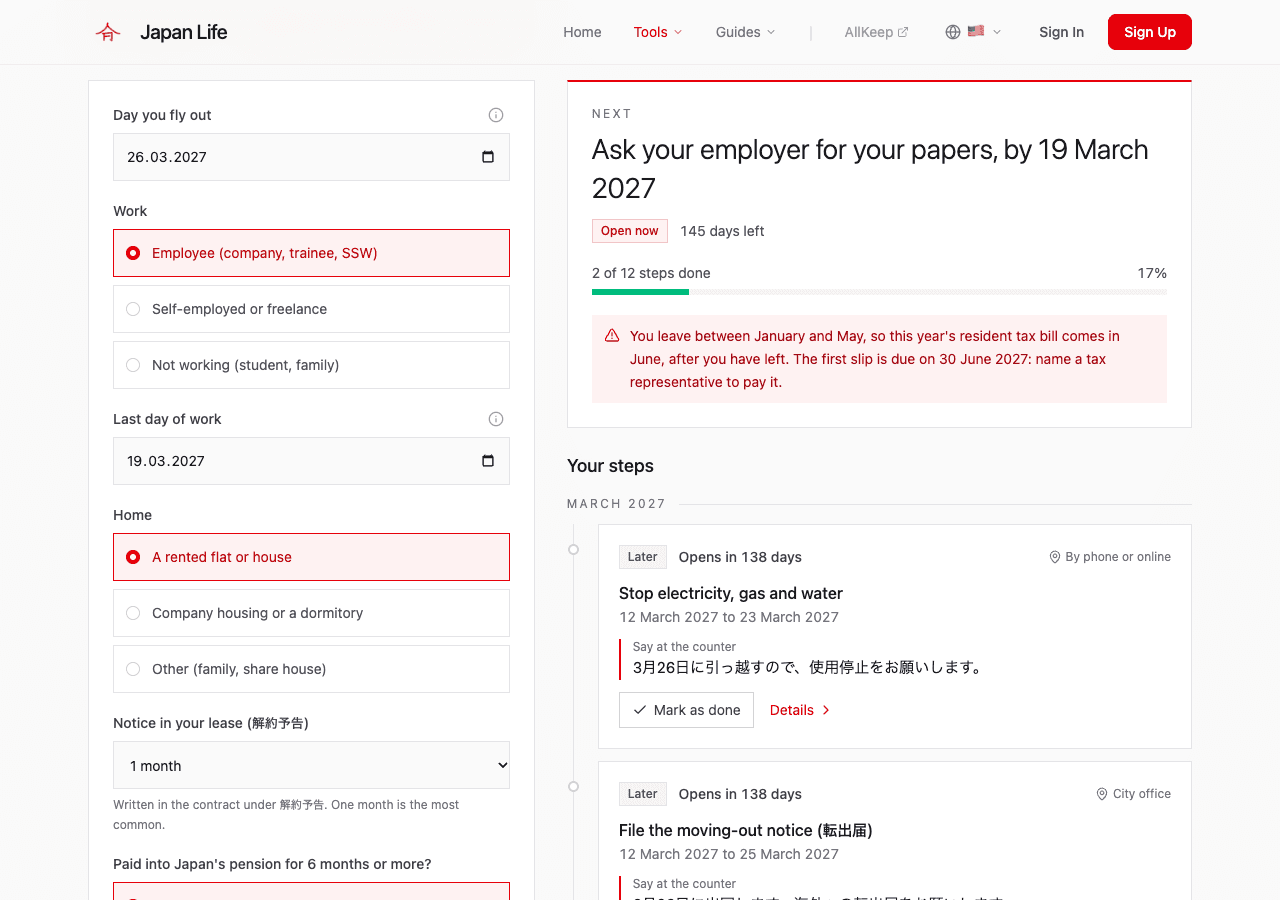
Task: Click info icon beside Day you fly out
Action: [x=496, y=115]
